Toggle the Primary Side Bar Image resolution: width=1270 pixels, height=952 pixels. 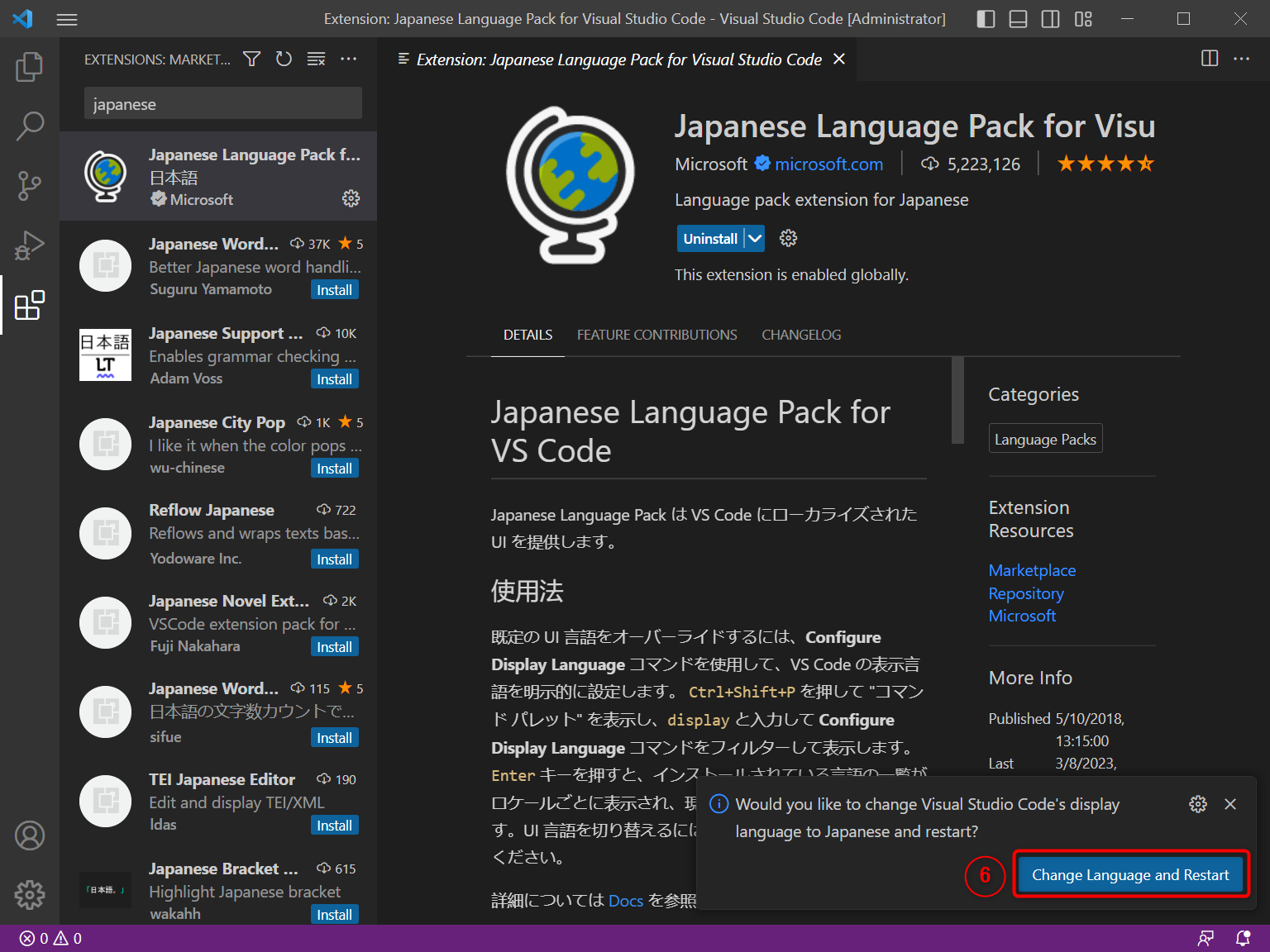[x=986, y=19]
